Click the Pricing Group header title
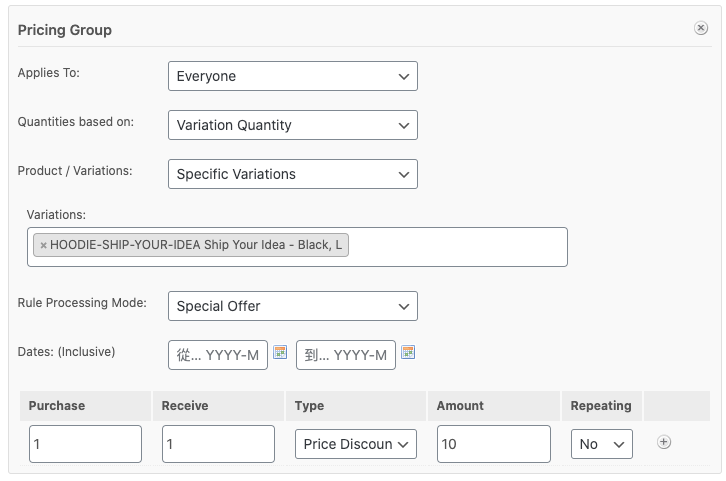Screen dimensions: 726x481 point(65,30)
